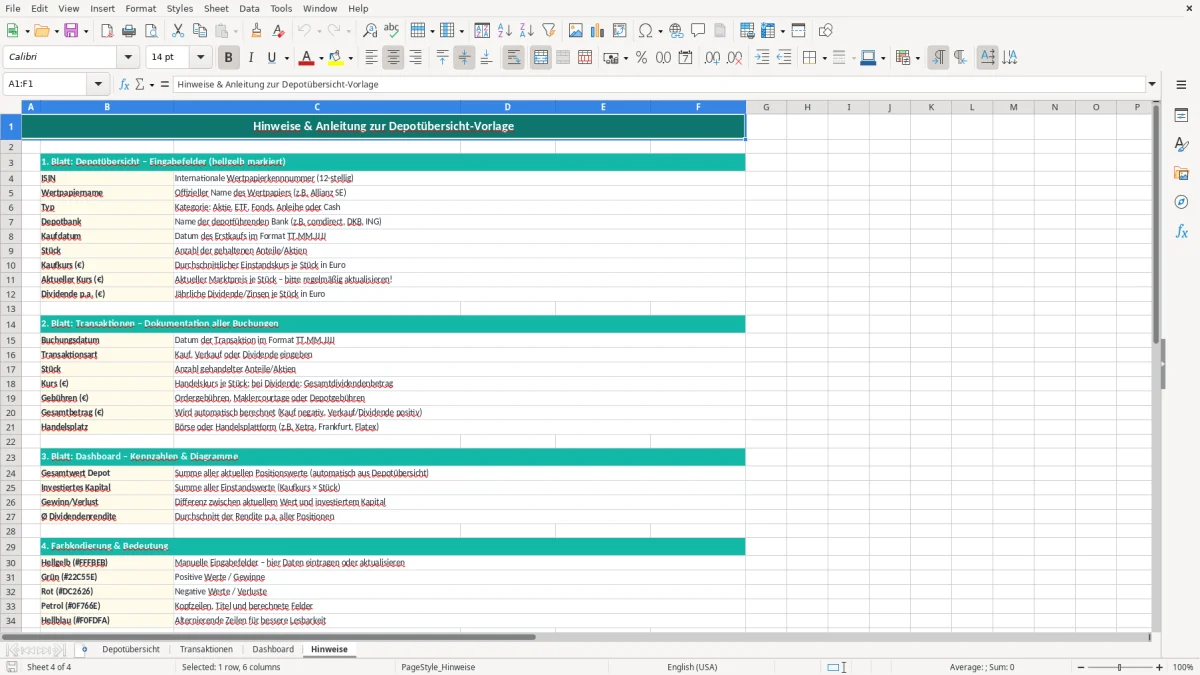Open background color dropdown arrow
The width and height of the screenshot is (1200, 675).
point(350,58)
